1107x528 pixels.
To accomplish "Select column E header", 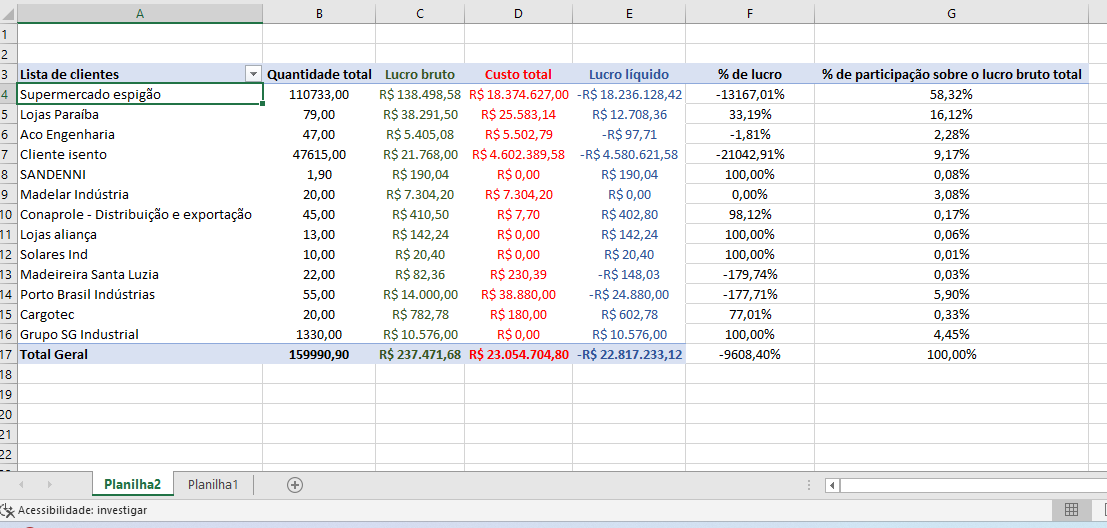I will coord(628,13).
